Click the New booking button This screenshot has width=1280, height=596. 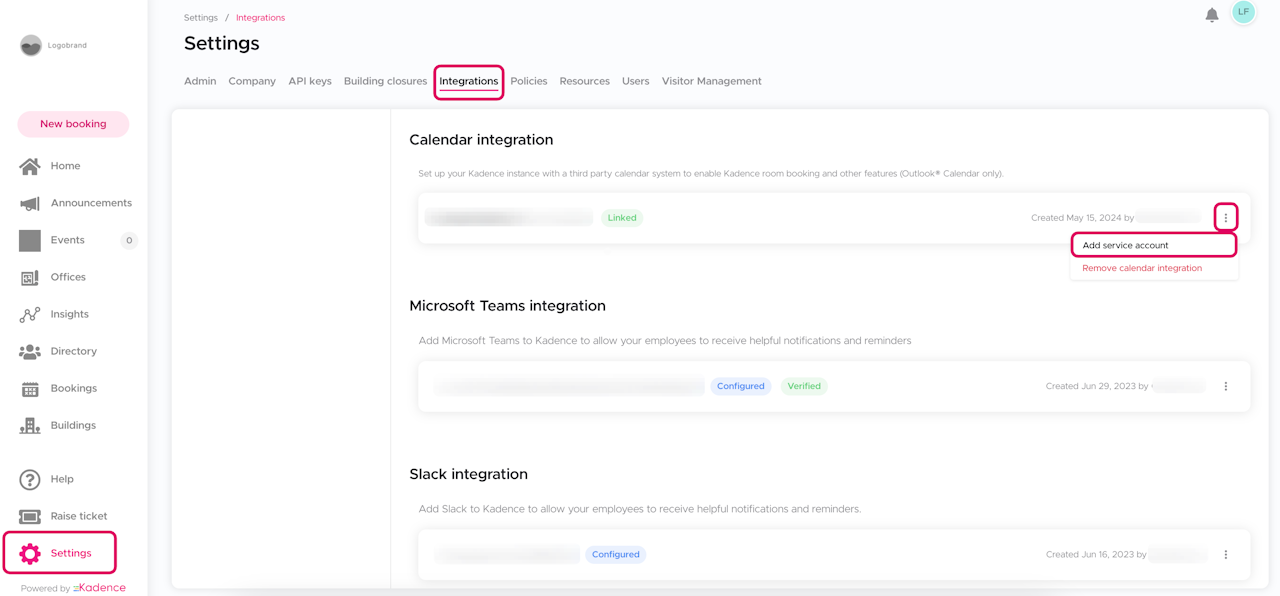[x=73, y=124]
